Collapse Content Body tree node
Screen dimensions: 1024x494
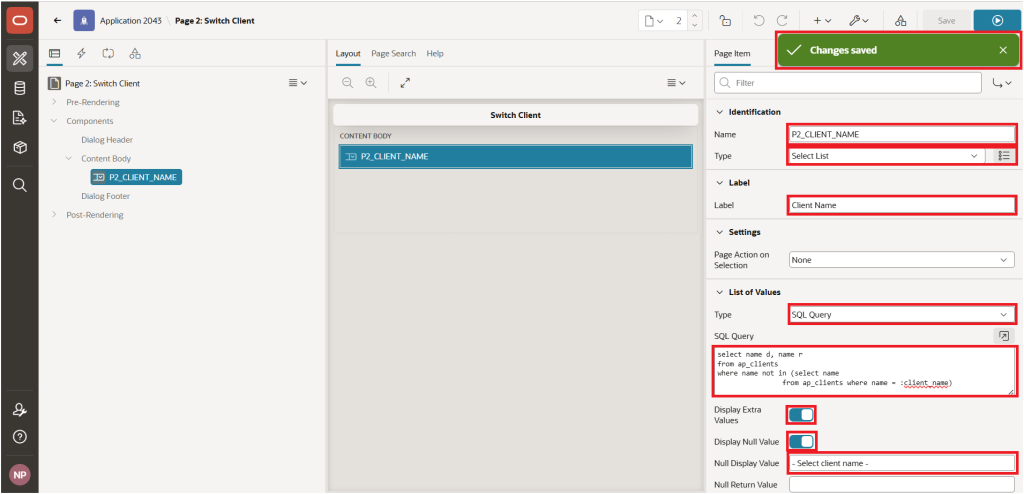click(69, 158)
